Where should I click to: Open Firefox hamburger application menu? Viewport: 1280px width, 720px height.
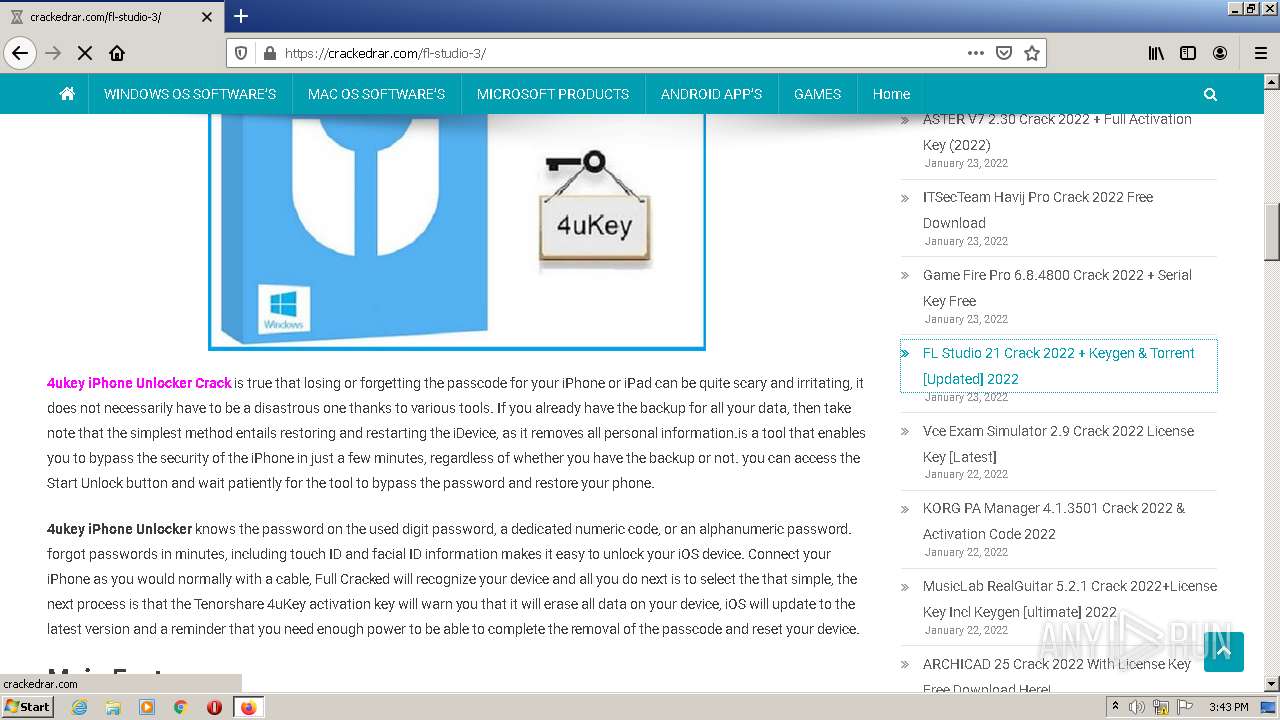point(1260,53)
